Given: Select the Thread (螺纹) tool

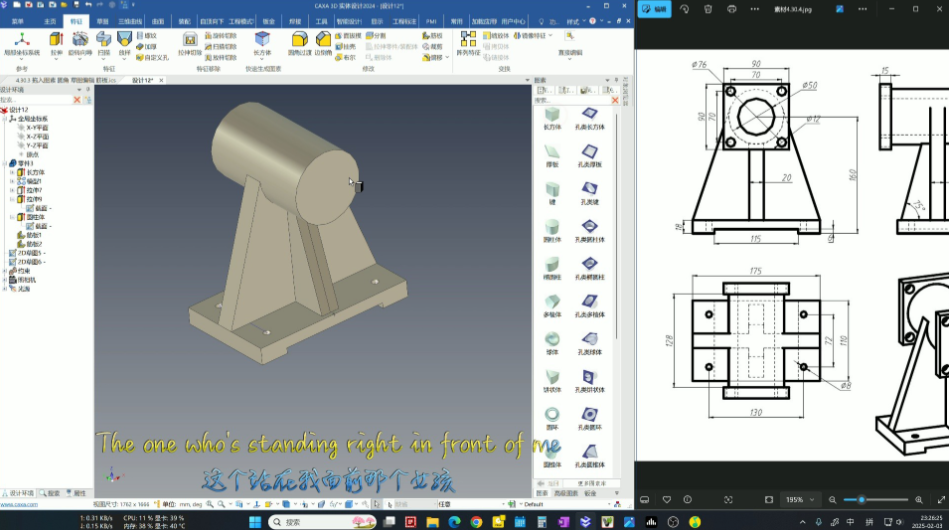Looking at the screenshot, I should tap(147, 36).
